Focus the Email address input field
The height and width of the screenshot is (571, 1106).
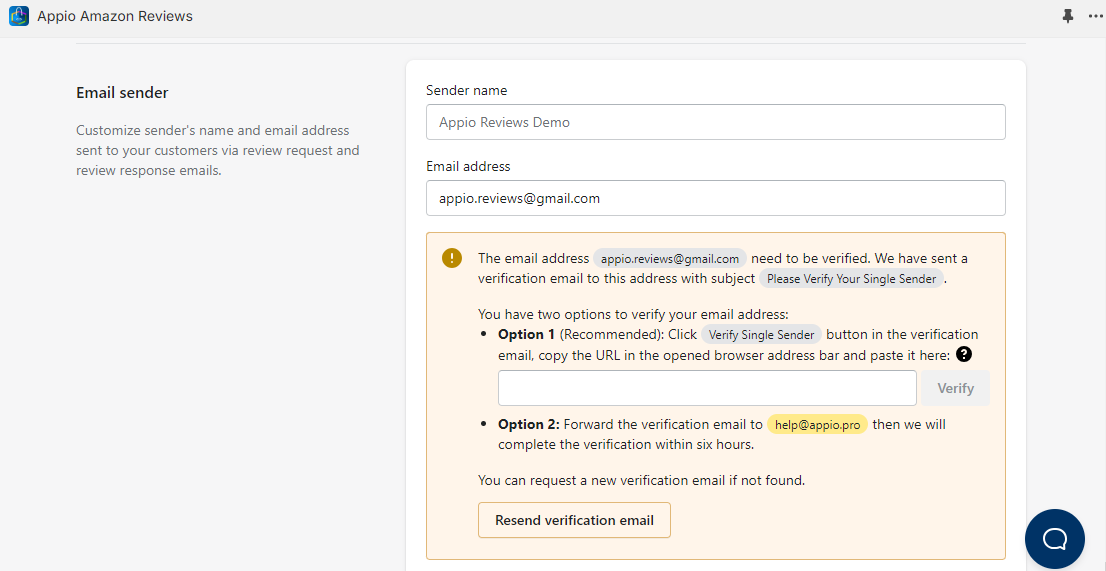click(x=715, y=198)
